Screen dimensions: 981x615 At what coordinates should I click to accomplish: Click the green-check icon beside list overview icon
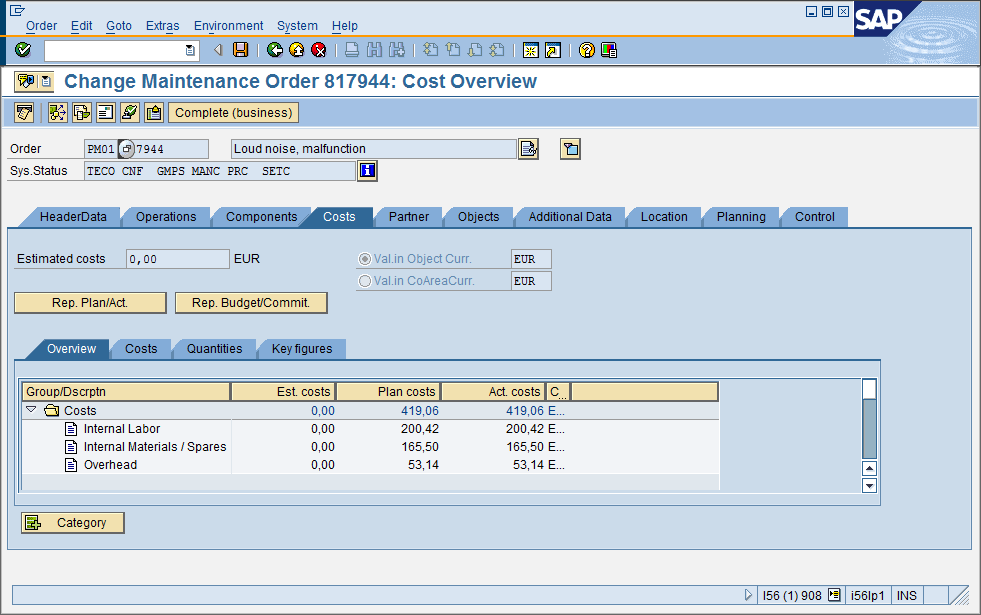pos(130,113)
